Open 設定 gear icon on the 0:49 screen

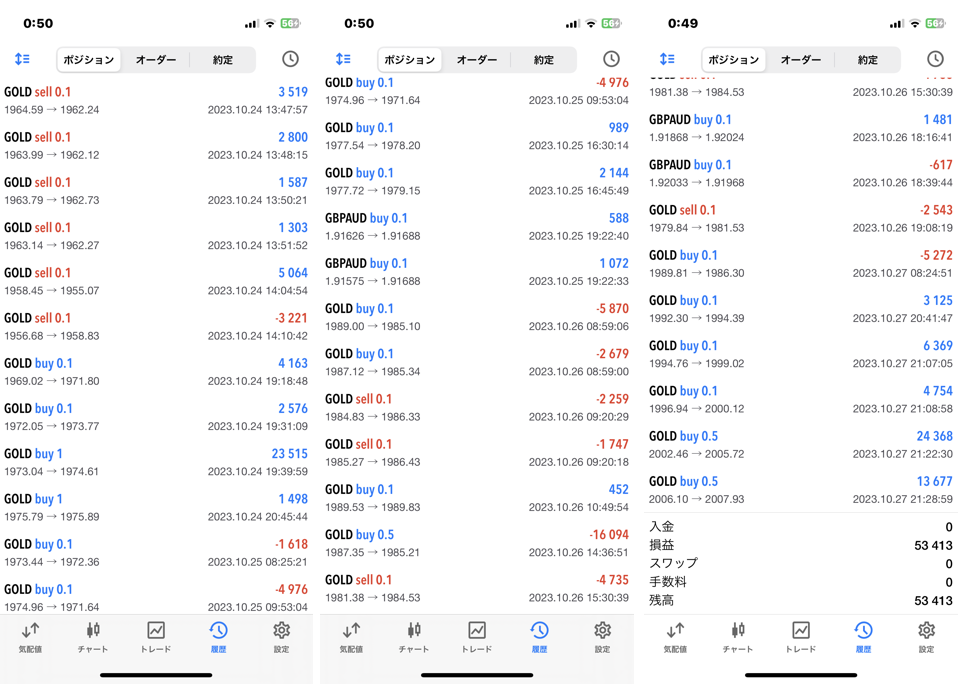(x=926, y=636)
